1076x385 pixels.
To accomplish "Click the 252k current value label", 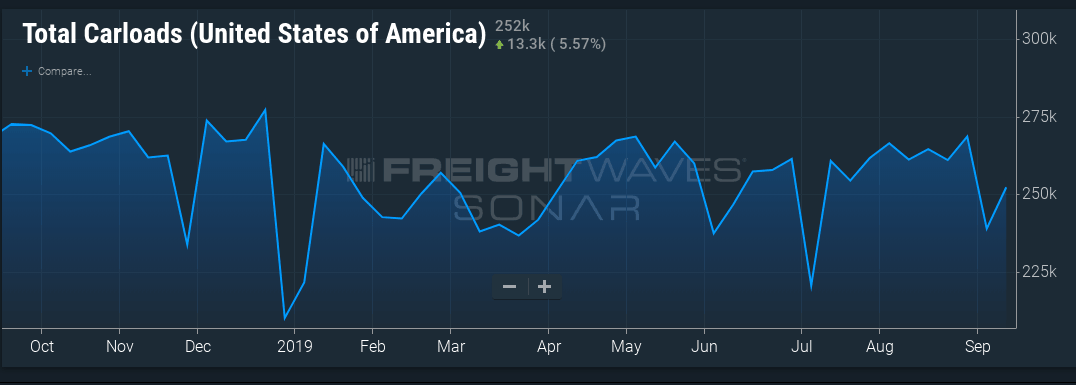I will tap(512, 26).
